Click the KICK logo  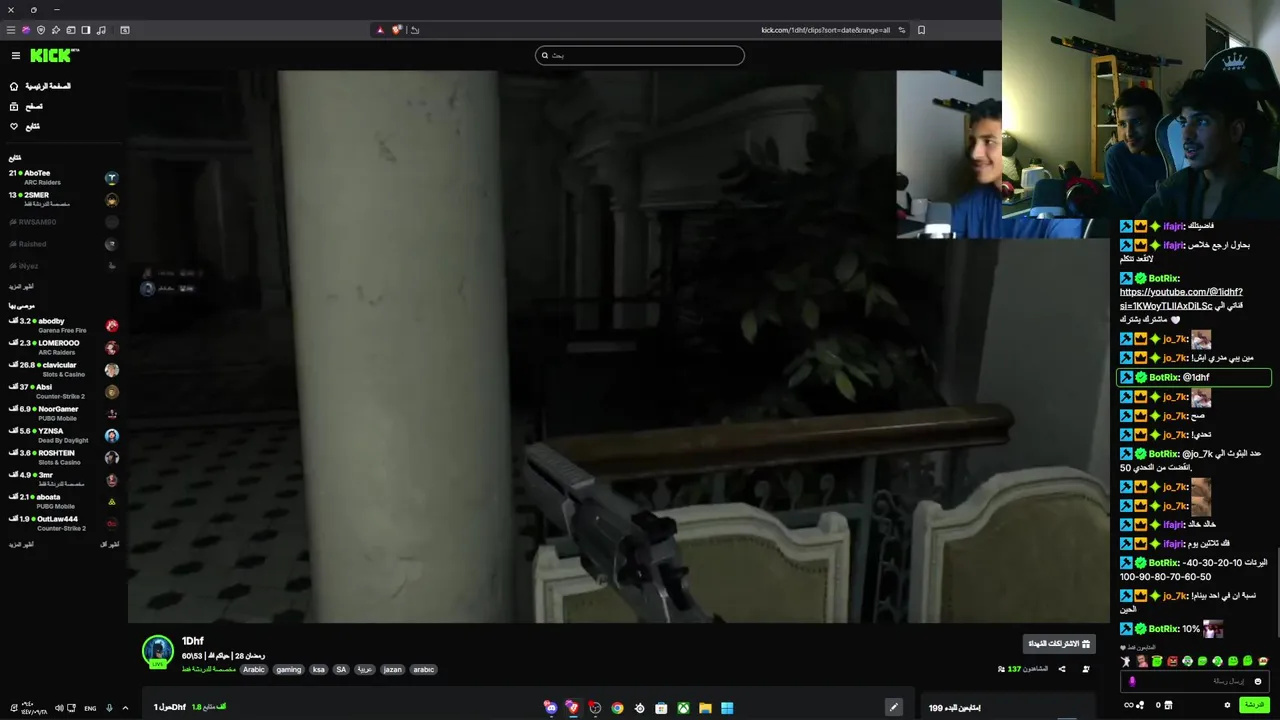54,56
